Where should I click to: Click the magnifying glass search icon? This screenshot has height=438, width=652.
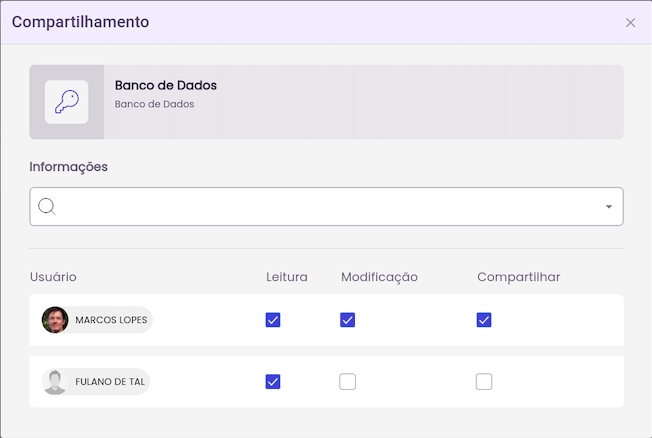point(46,207)
